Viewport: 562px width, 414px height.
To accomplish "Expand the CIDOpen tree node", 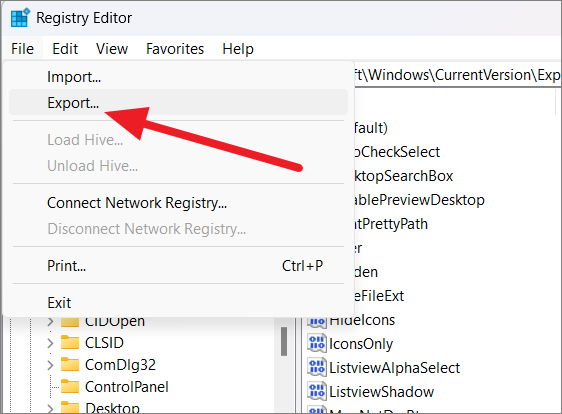I will pos(51,322).
